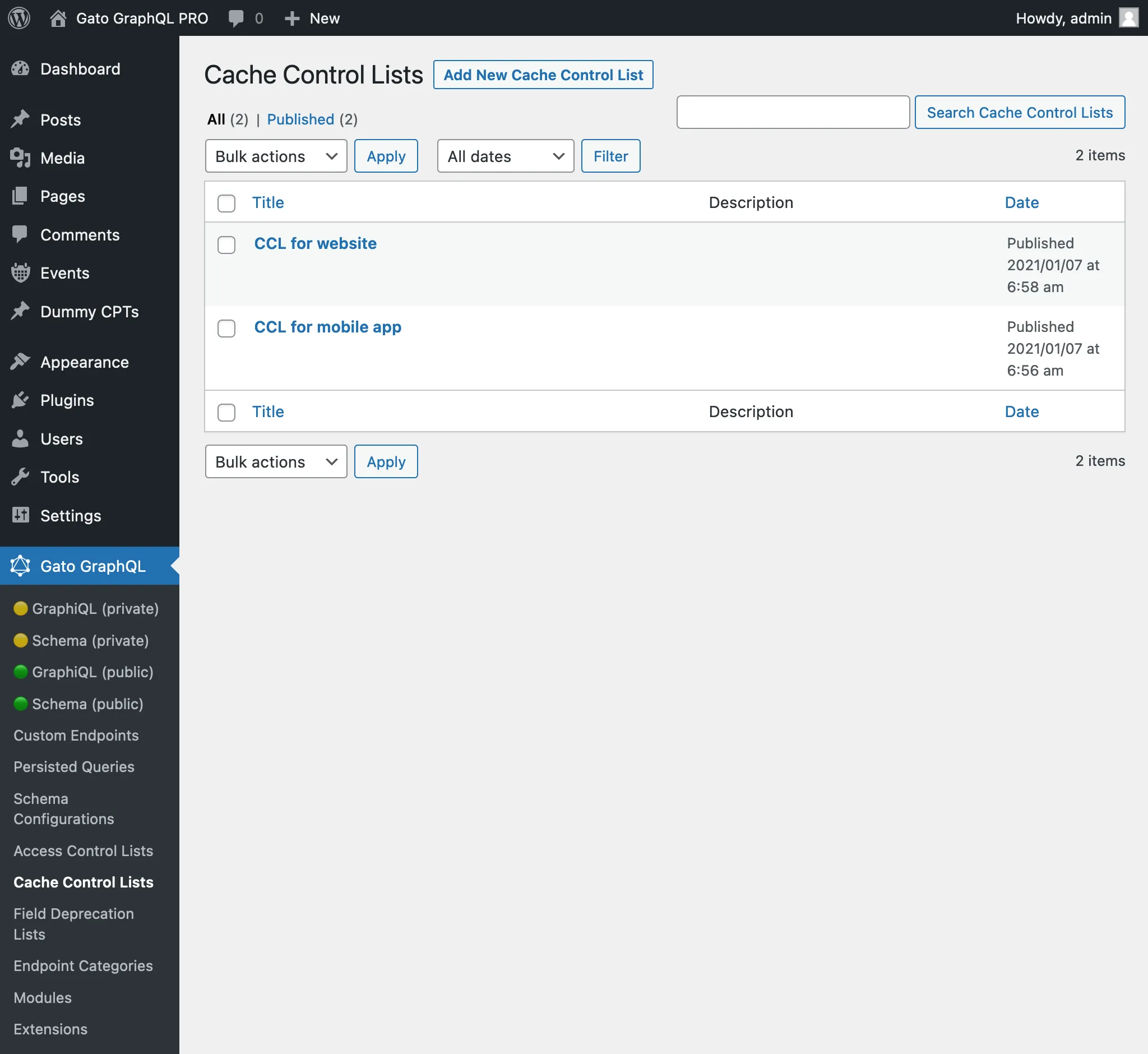The height and width of the screenshot is (1054, 1148).
Task: Click the Pages icon in sidebar
Action: (x=21, y=196)
